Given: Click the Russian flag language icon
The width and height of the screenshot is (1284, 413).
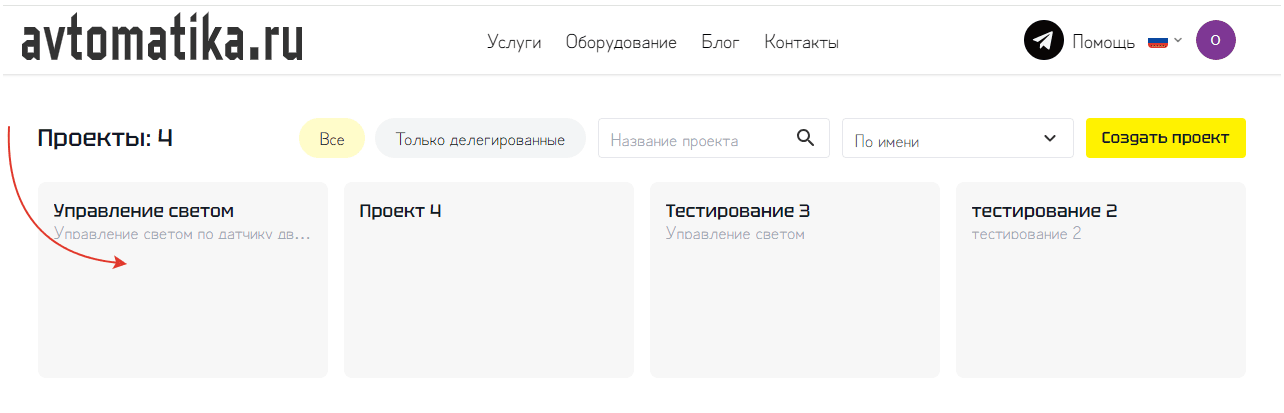Looking at the screenshot, I should pyautogui.click(x=1158, y=42).
